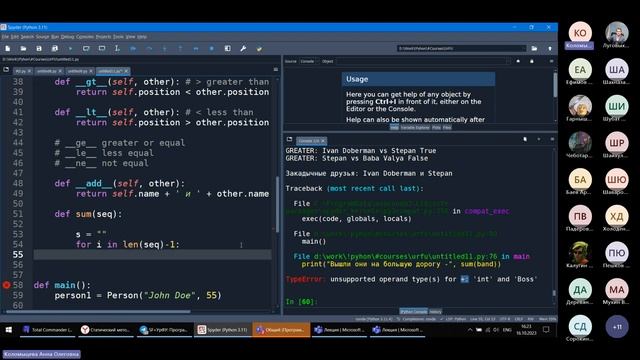
Task: Open console tabs browse icon
Action: 289,140
